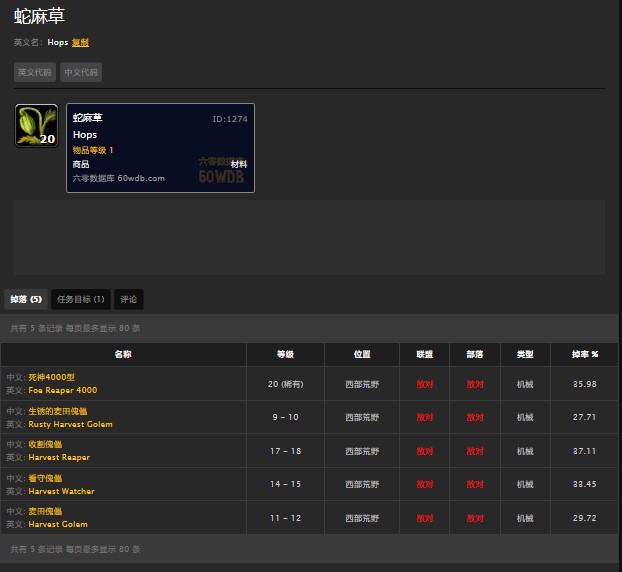
Task: Open the Foe Reaper 4000 link
Action: click(x=62, y=390)
